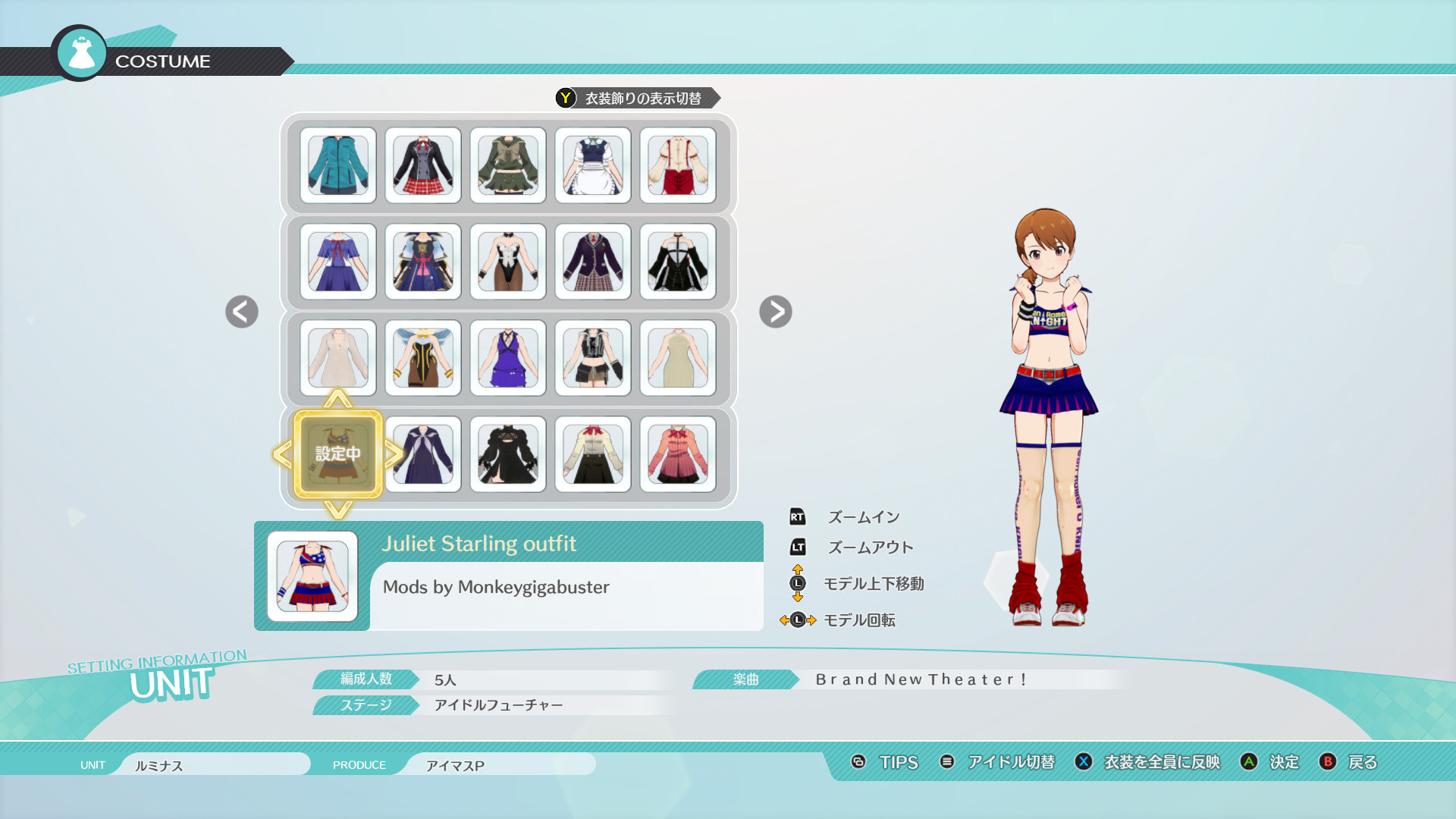The image size is (1456, 819).
Task: Click the LT zoom-out button icon
Action: click(797, 547)
